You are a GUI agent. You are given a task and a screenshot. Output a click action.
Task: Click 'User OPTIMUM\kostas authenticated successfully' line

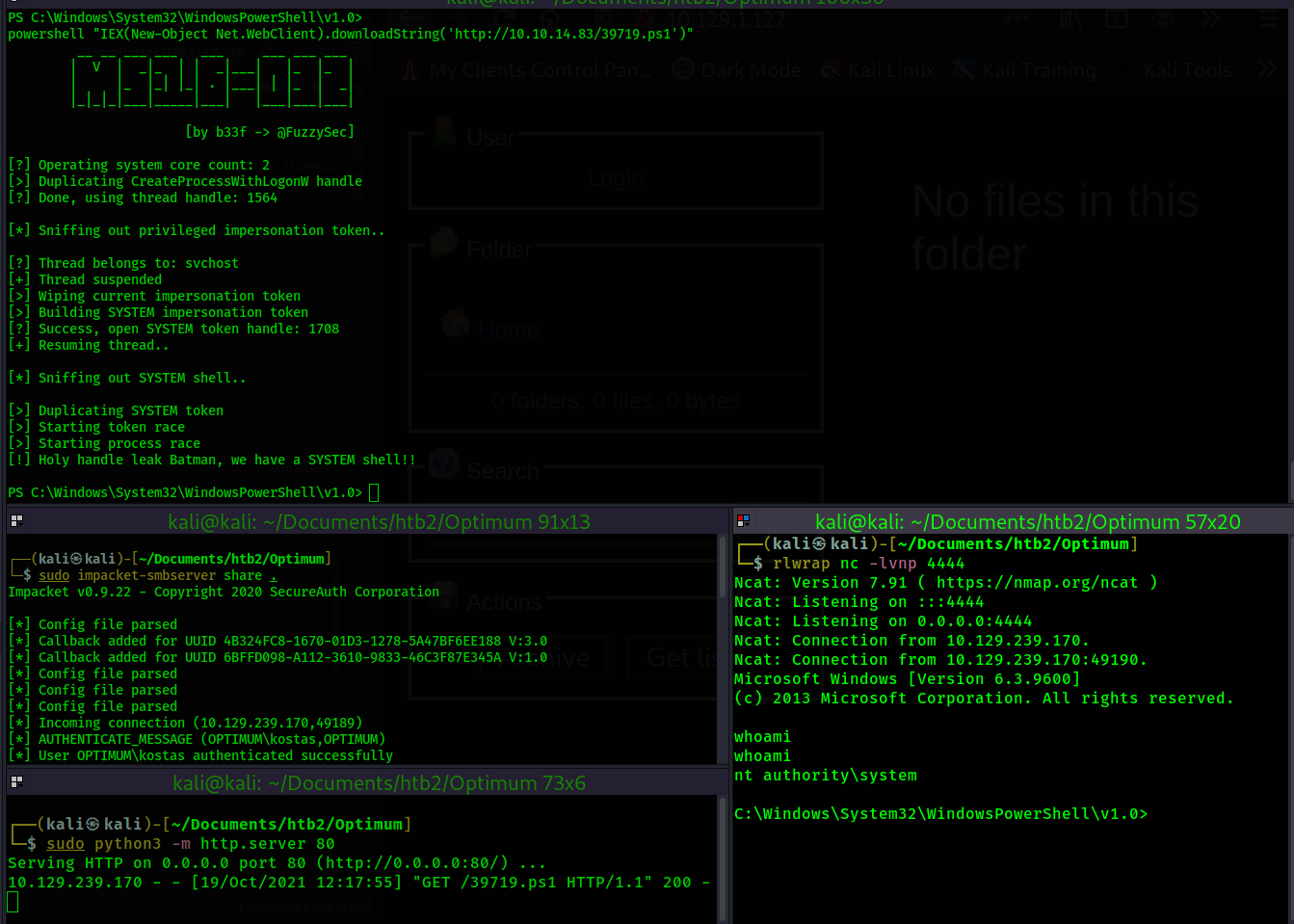coord(200,755)
